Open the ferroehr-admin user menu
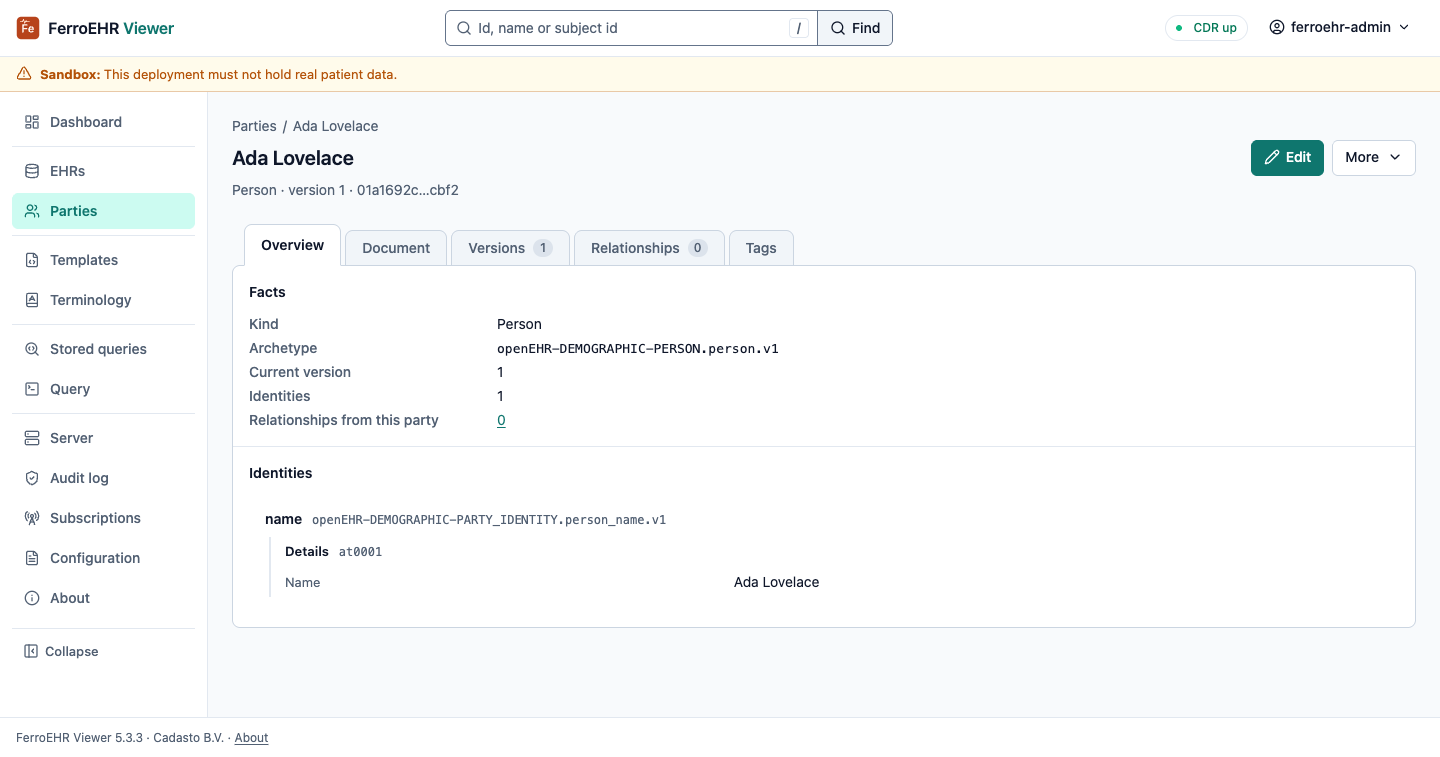The height and width of the screenshot is (757, 1440). (1339, 28)
